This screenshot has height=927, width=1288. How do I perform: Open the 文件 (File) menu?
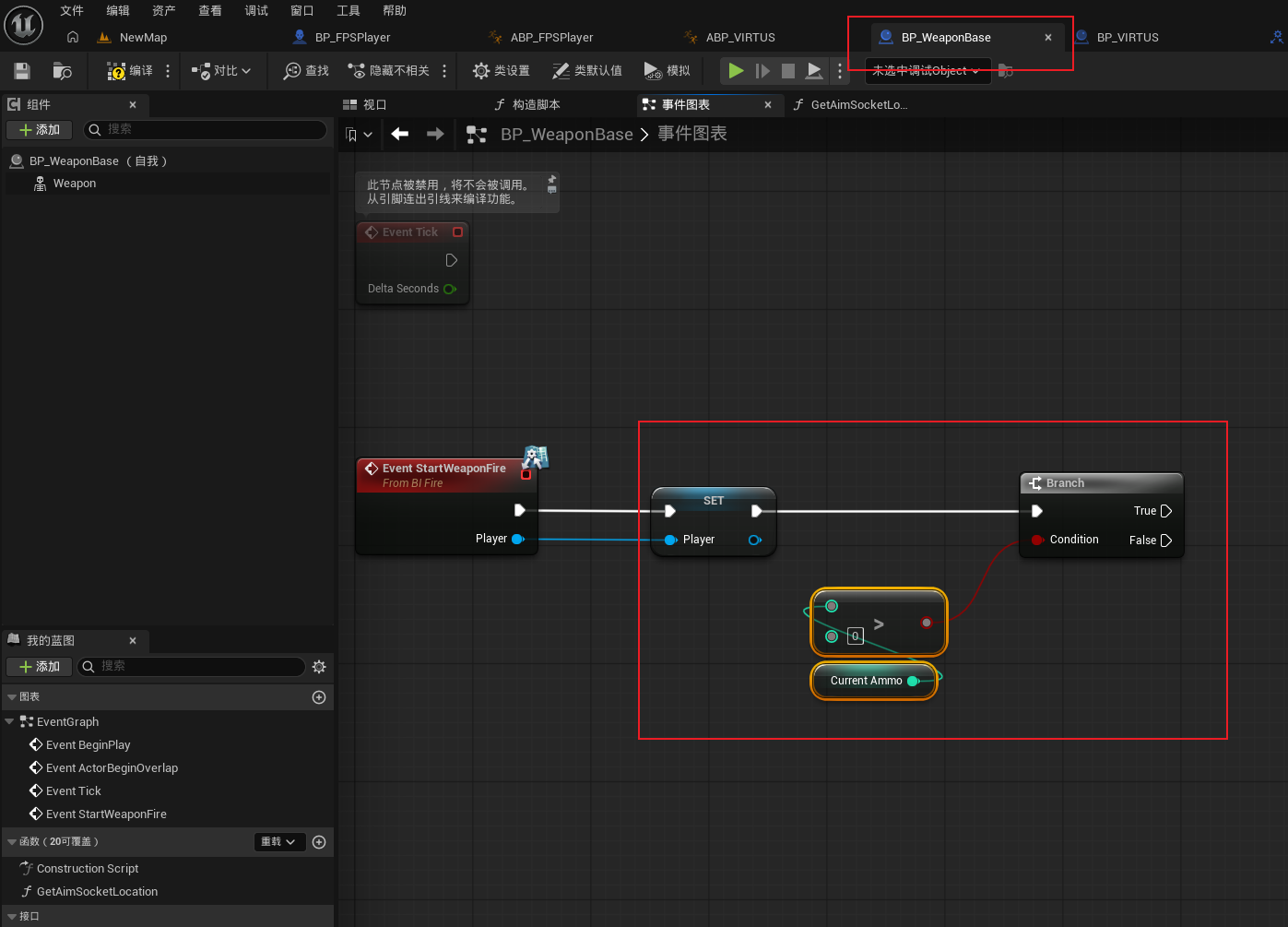(x=72, y=11)
